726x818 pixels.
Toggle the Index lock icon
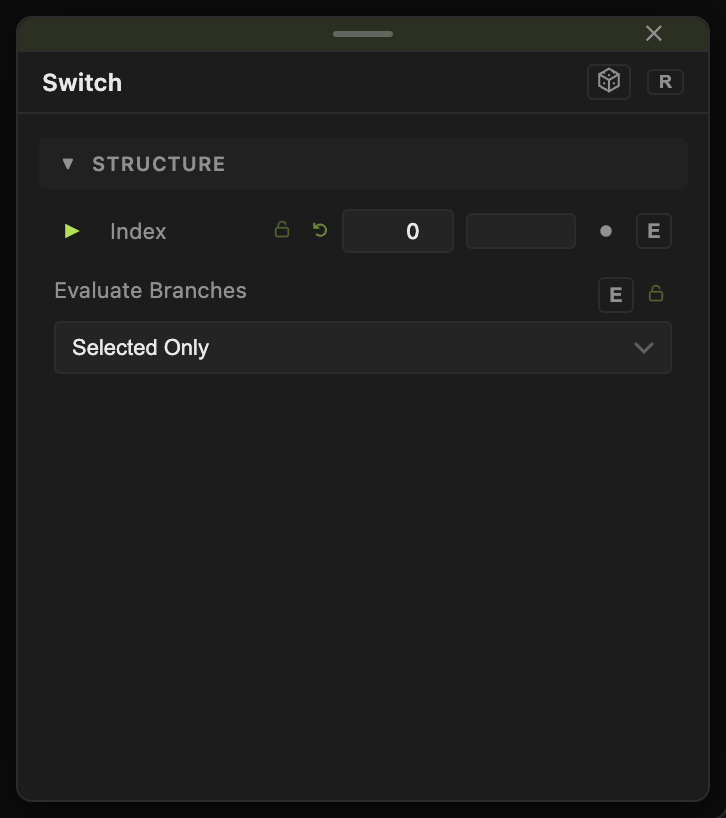coord(282,230)
